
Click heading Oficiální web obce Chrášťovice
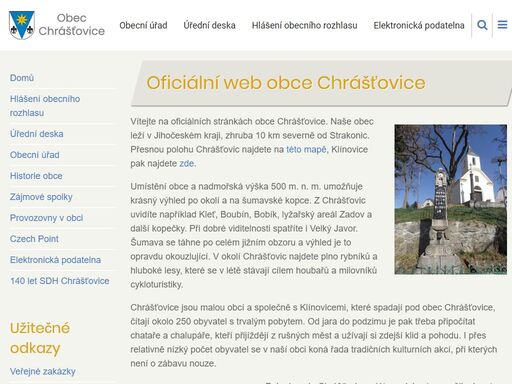click(286, 83)
